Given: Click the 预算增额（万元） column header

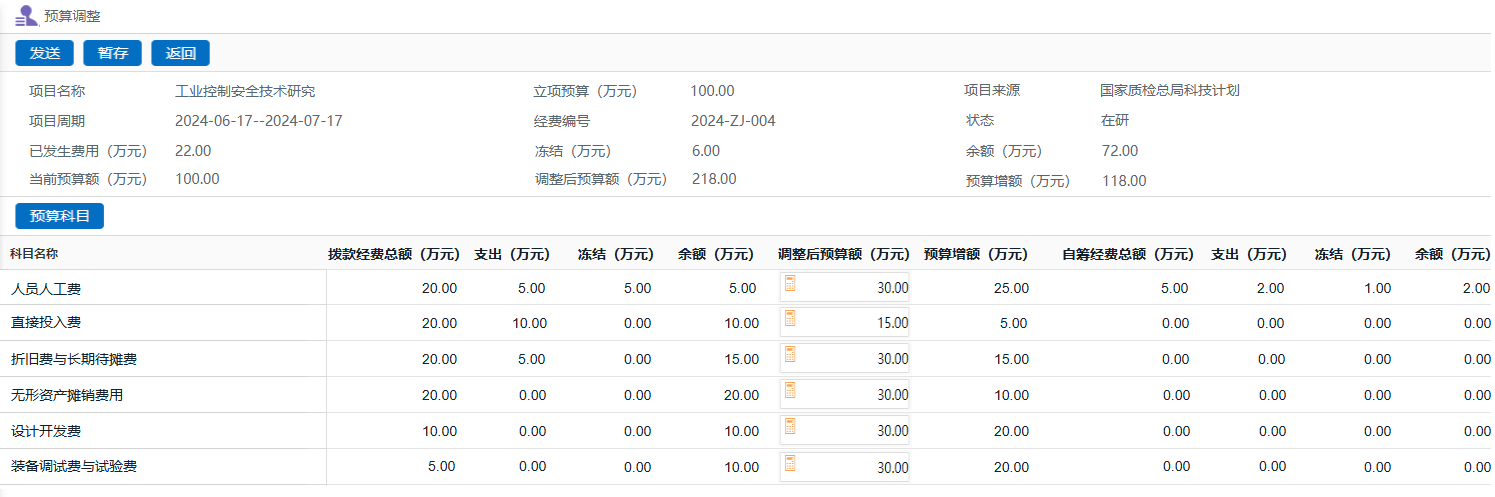Looking at the screenshot, I should tap(975, 254).
